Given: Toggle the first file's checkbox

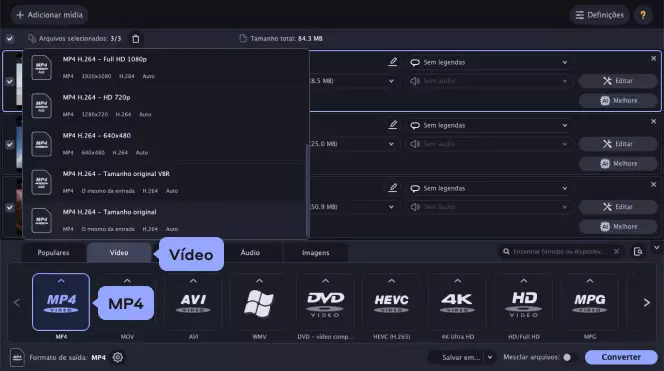Looking at the screenshot, I should (x=9, y=81).
